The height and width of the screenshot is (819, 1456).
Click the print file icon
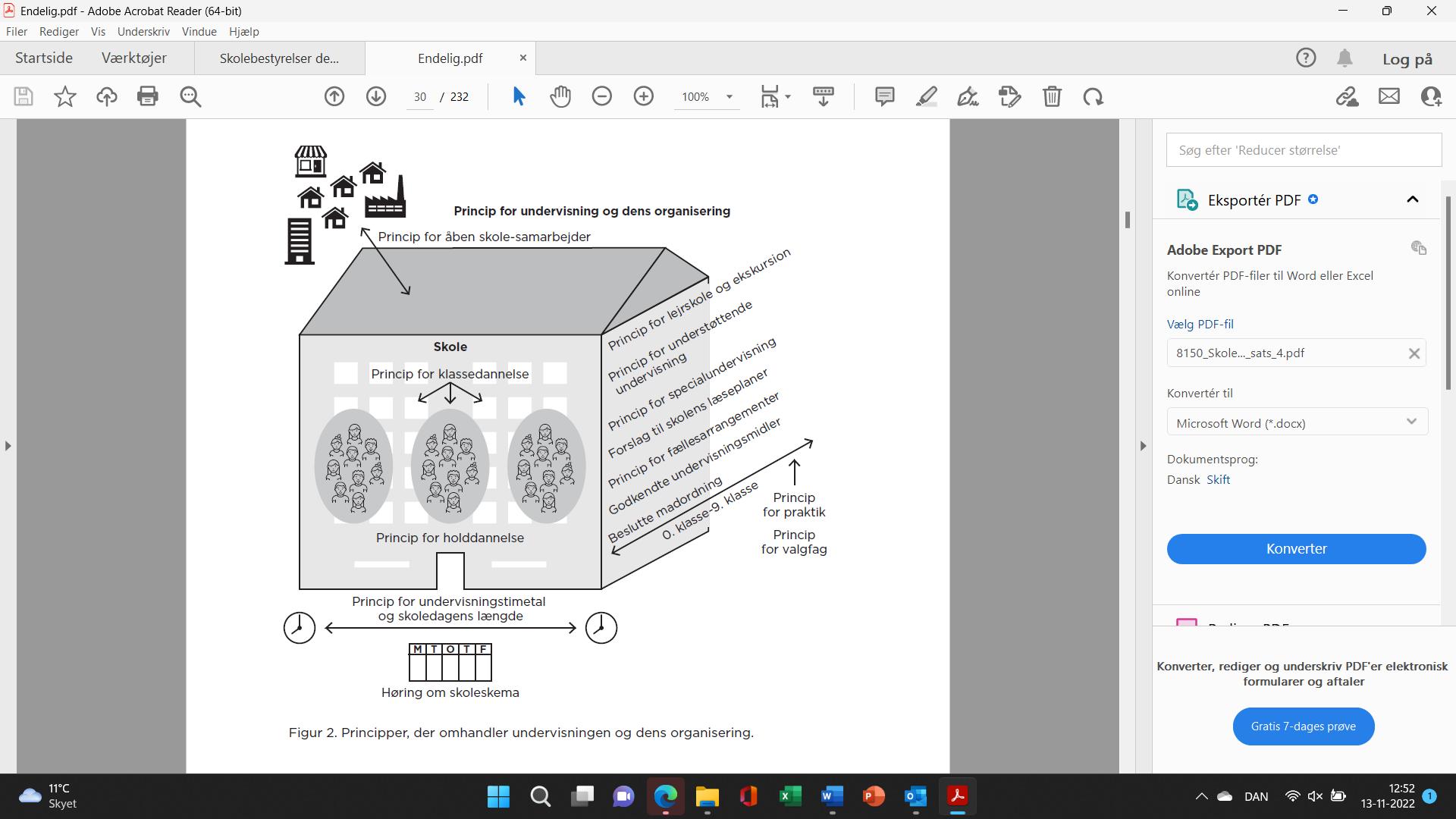click(148, 96)
